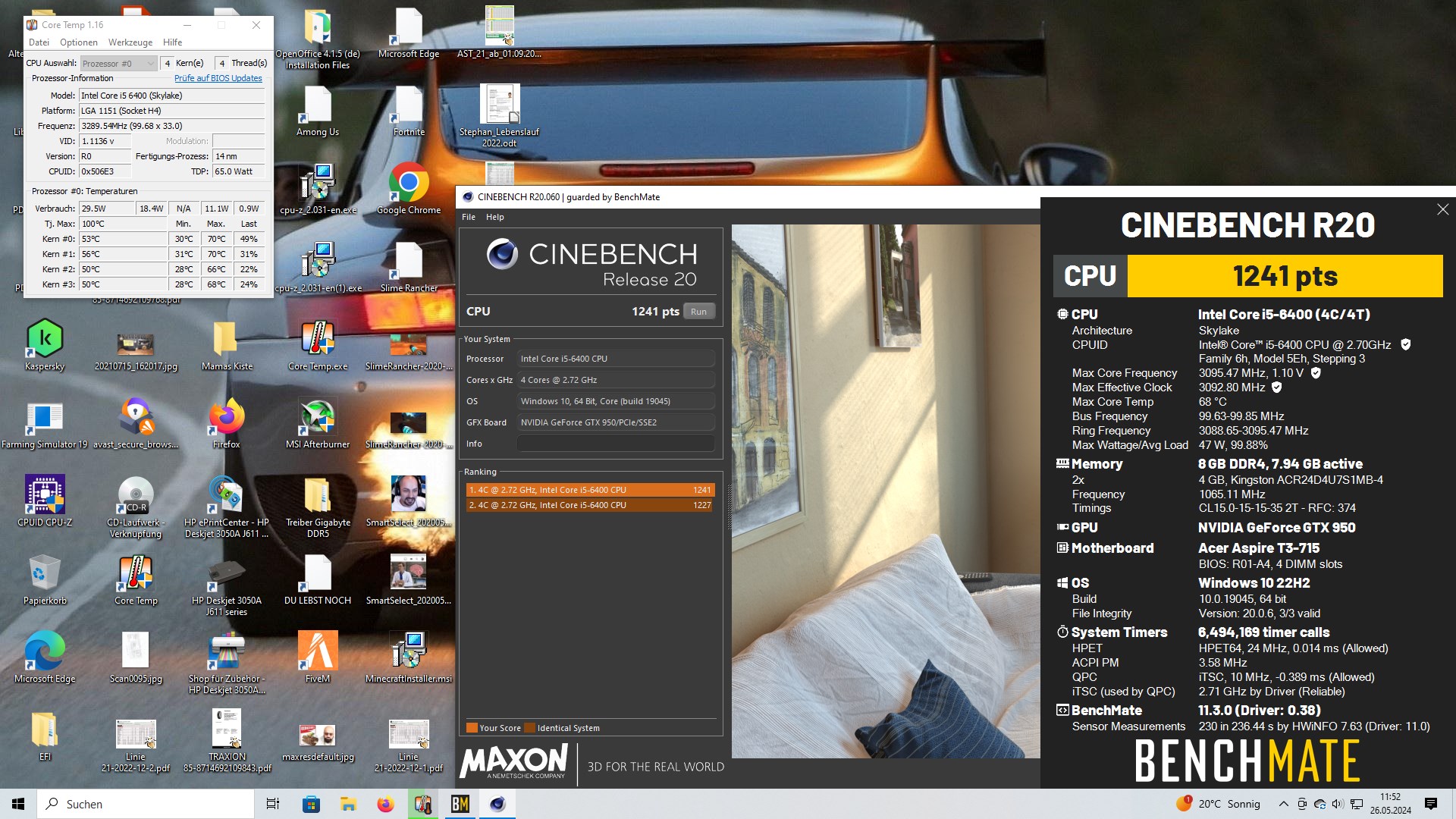The image size is (1456, 819).
Task: Click the taskbar Suchen search box
Action: [x=146, y=804]
